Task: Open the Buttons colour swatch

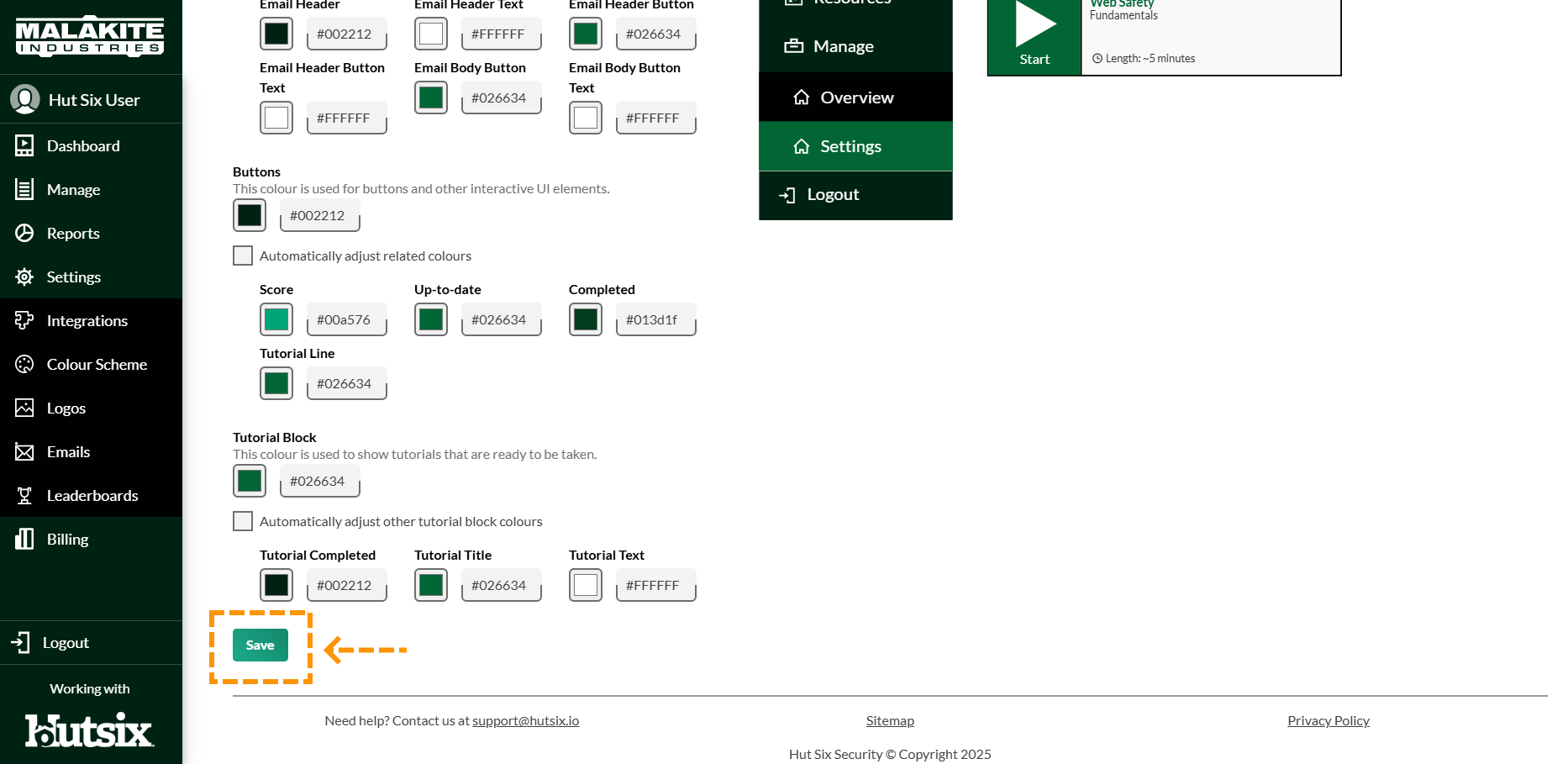Action: tap(250, 215)
